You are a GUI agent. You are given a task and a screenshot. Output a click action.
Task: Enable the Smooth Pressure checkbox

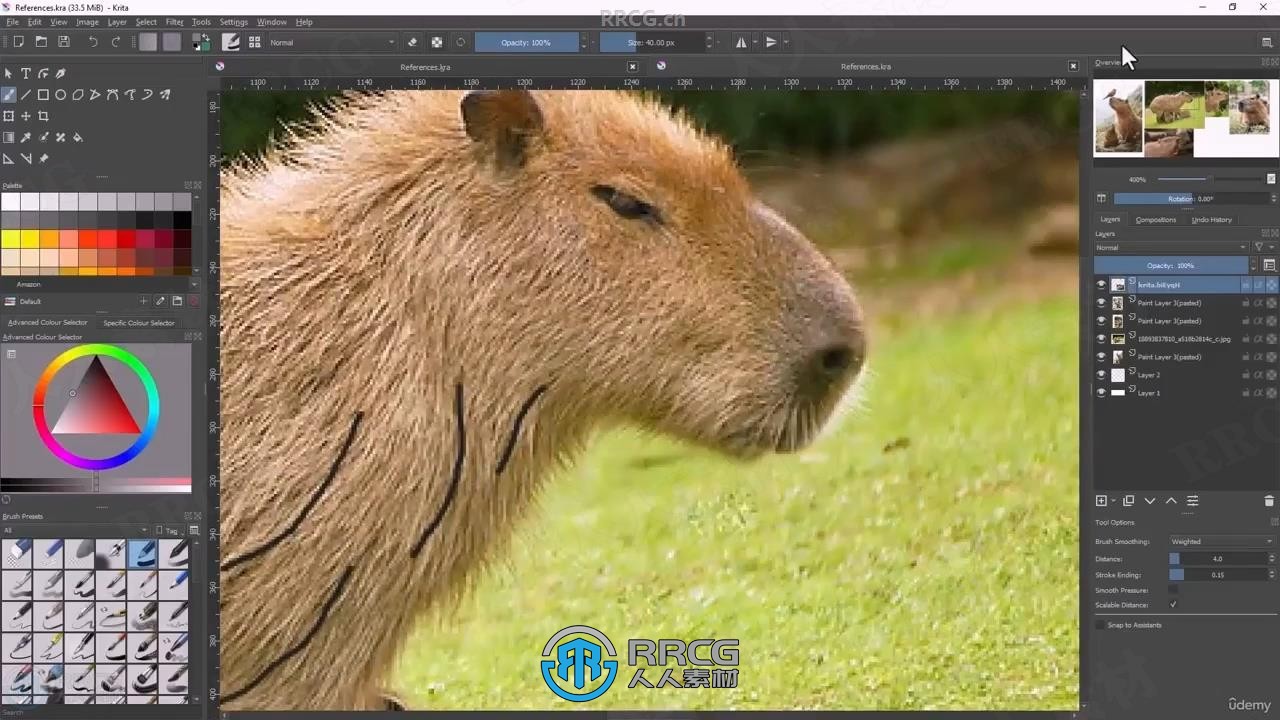click(1173, 590)
